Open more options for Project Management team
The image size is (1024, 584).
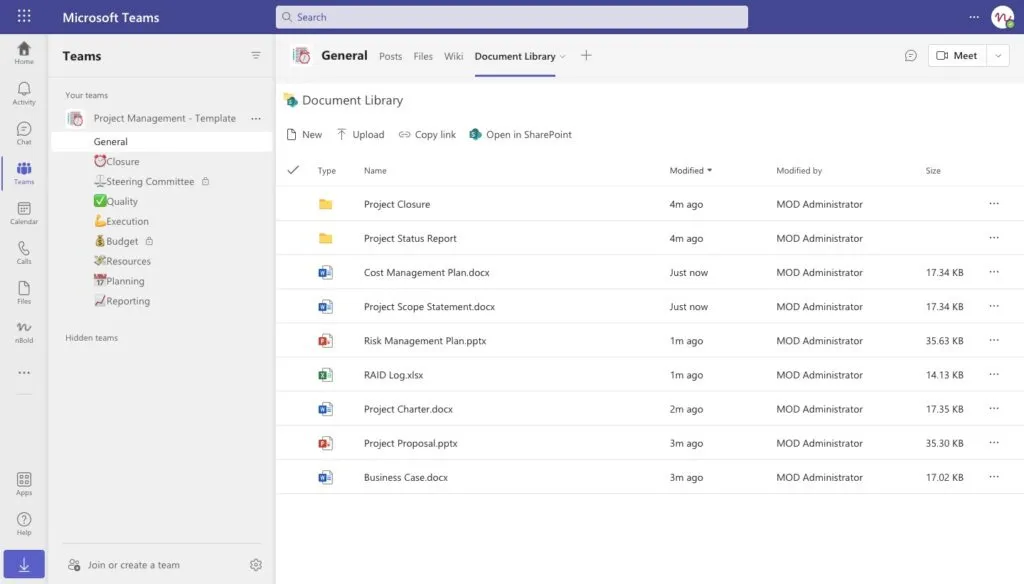[x=256, y=118]
